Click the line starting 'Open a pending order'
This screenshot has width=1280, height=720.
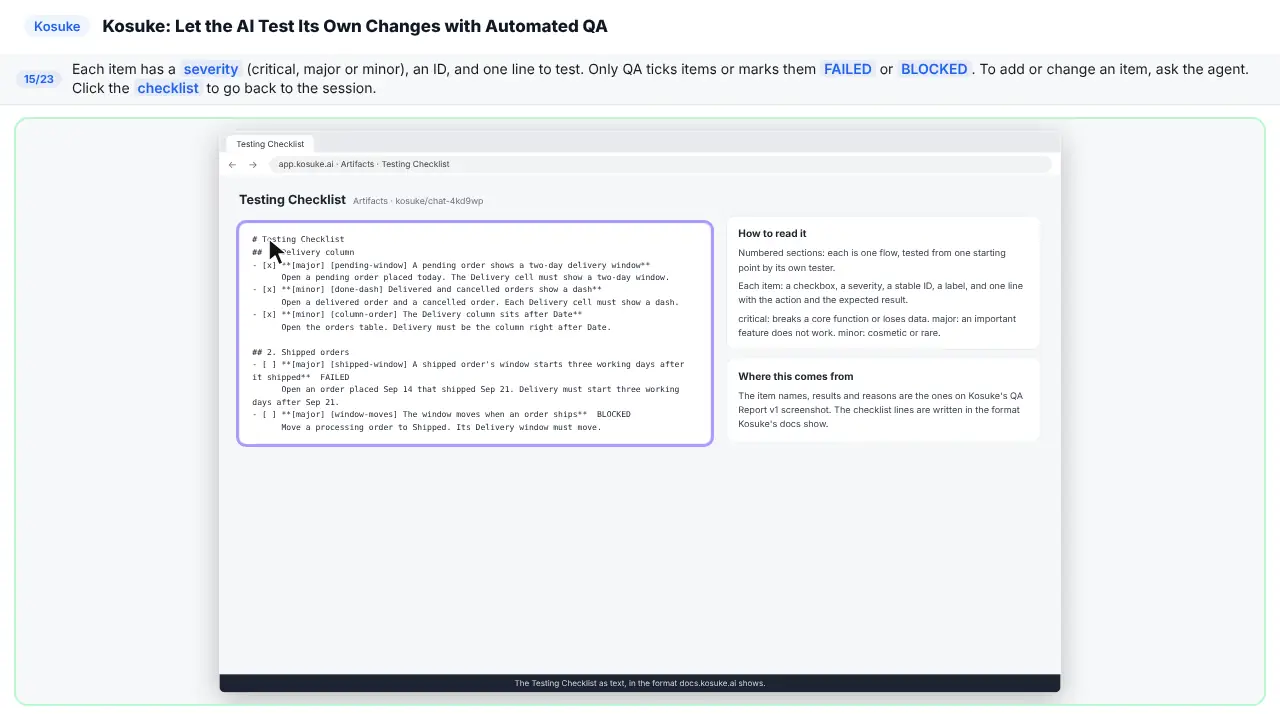[x=475, y=277]
